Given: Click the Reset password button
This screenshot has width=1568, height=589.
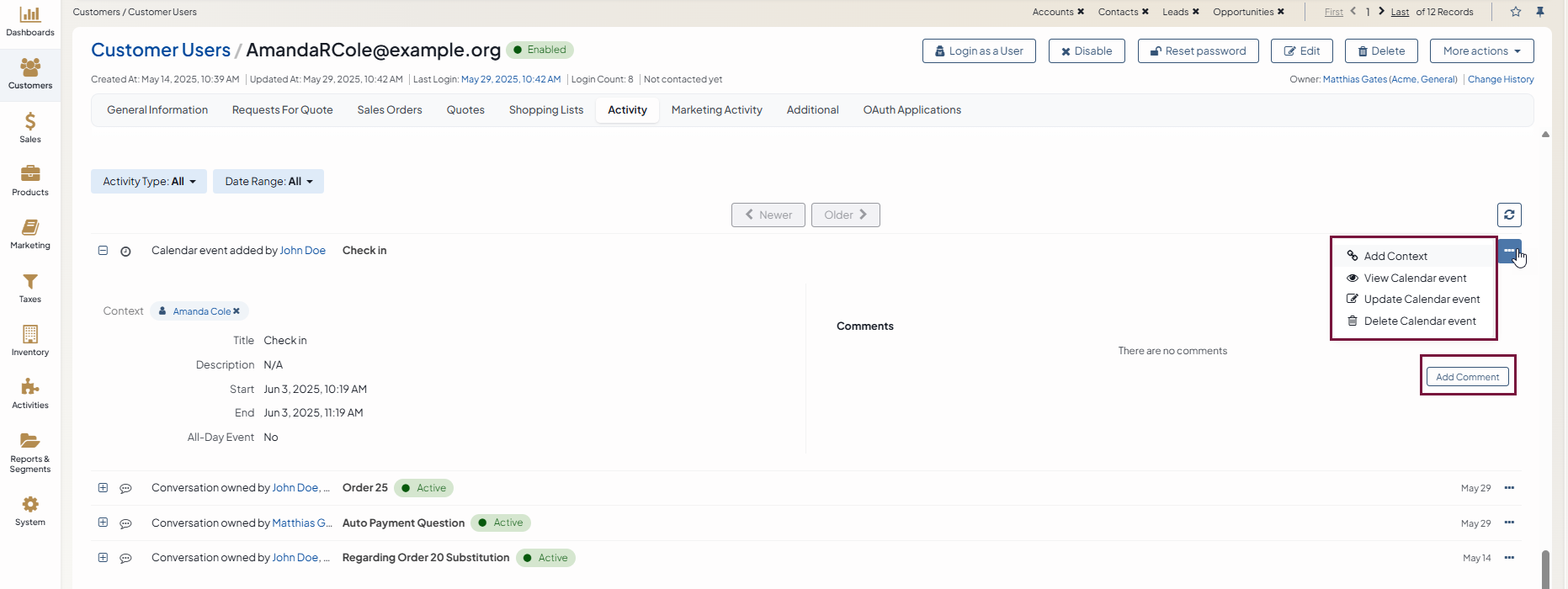Looking at the screenshot, I should [1198, 51].
